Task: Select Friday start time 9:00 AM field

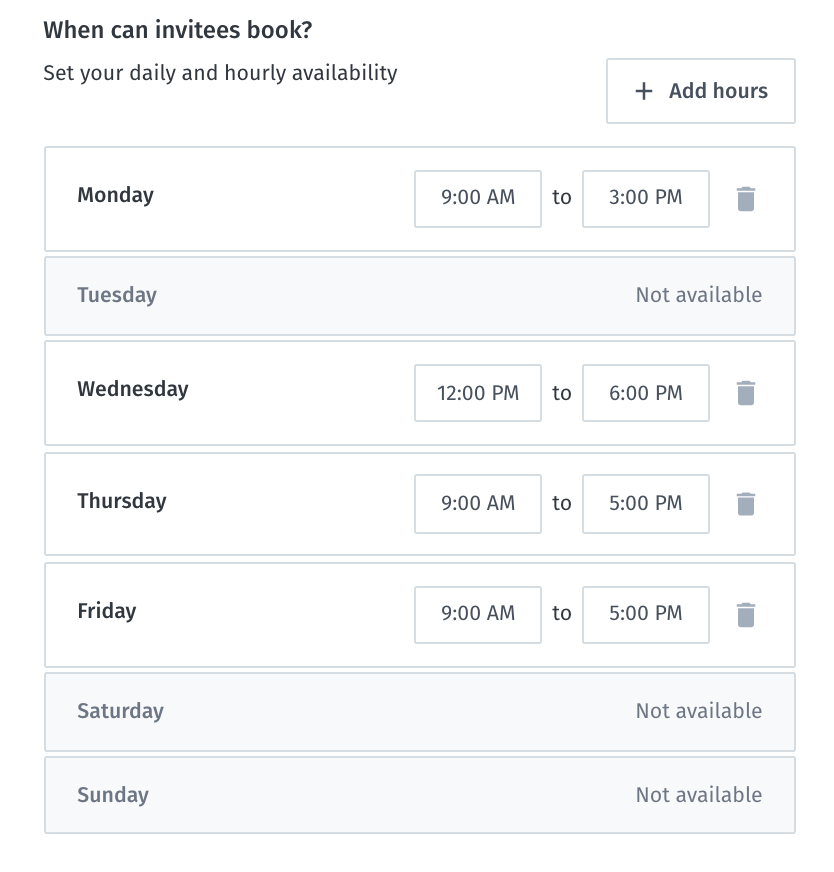Action: point(478,613)
